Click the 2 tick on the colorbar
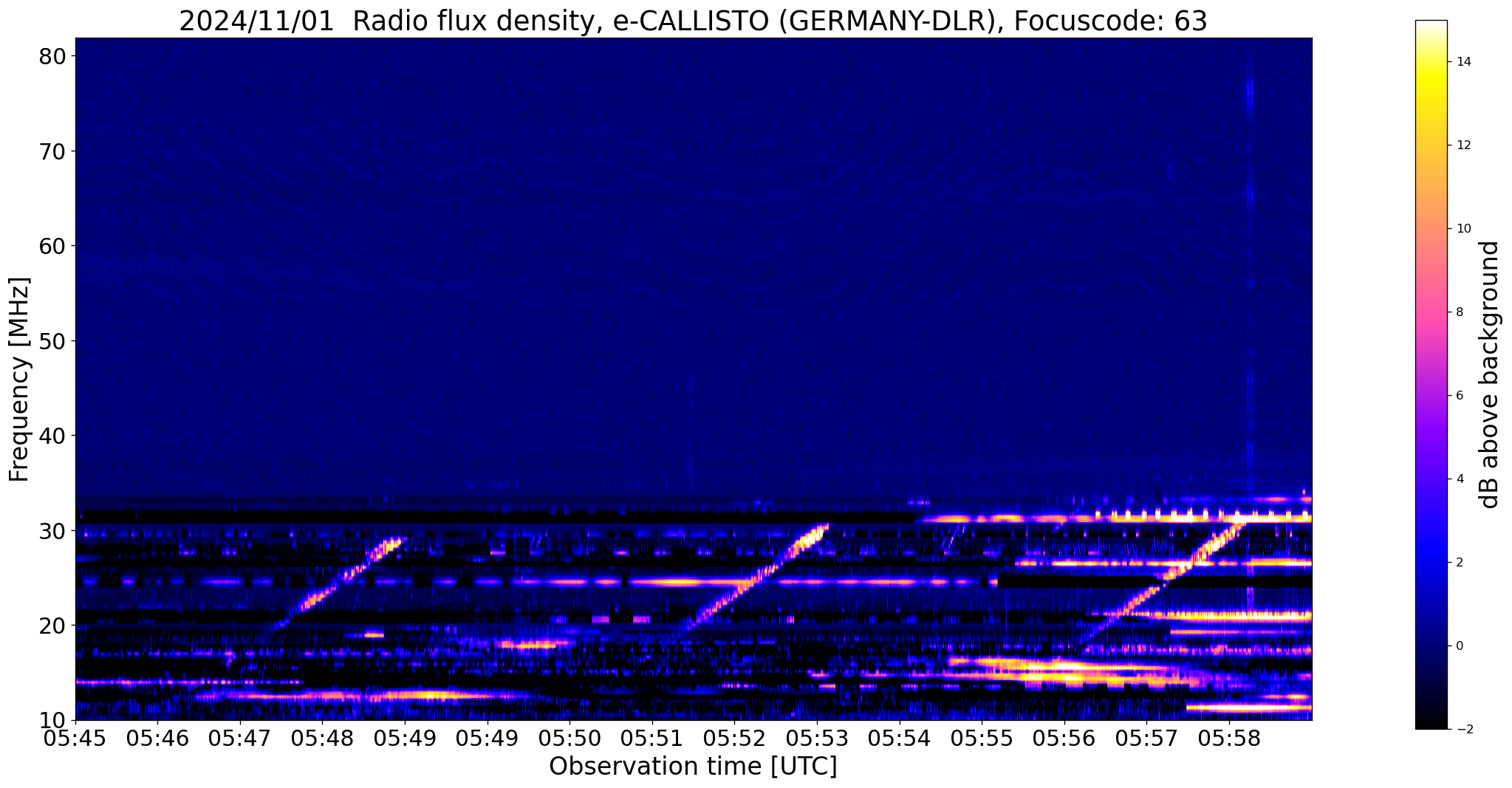The image size is (1512, 788). [1460, 563]
